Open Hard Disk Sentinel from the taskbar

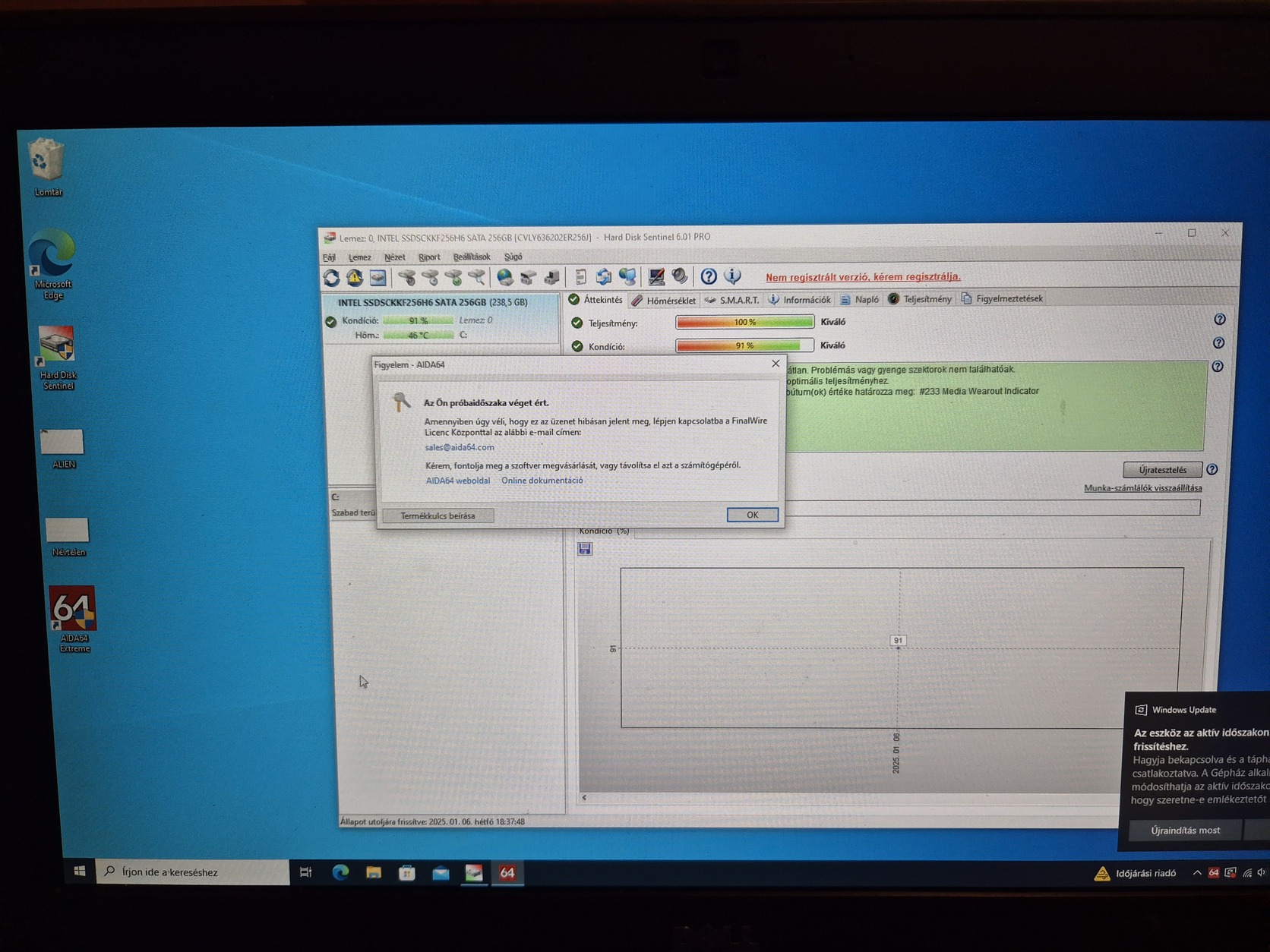pyautogui.click(x=474, y=873)
